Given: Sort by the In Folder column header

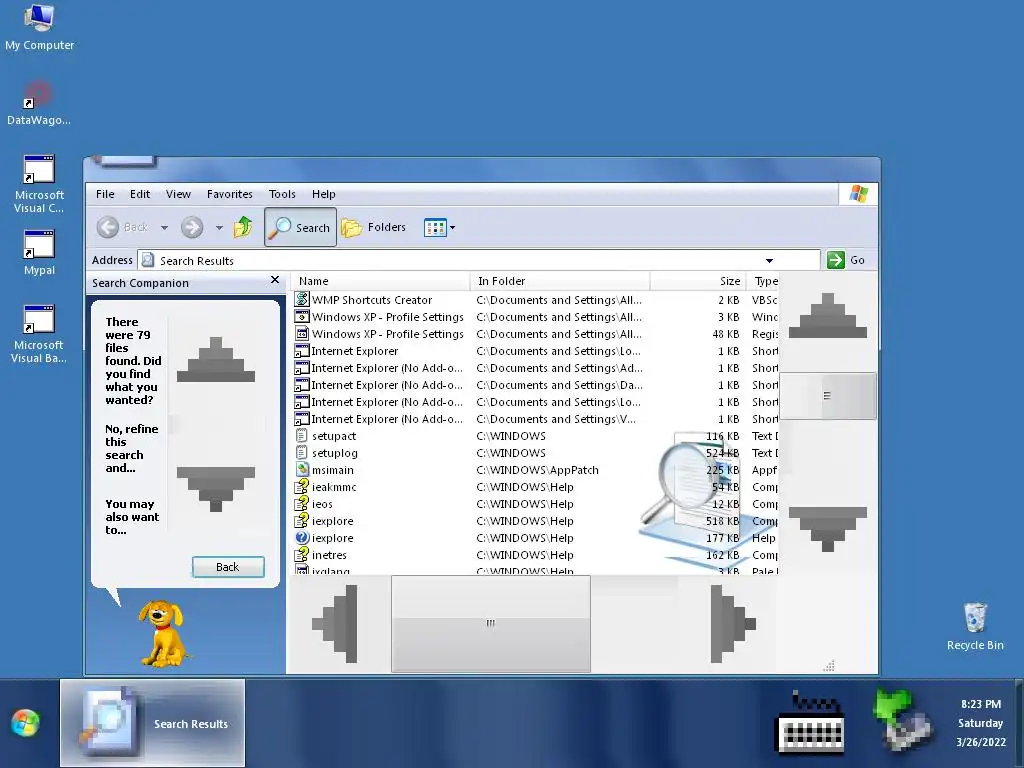Looking at the screenshot, I should tap(560, 281).
